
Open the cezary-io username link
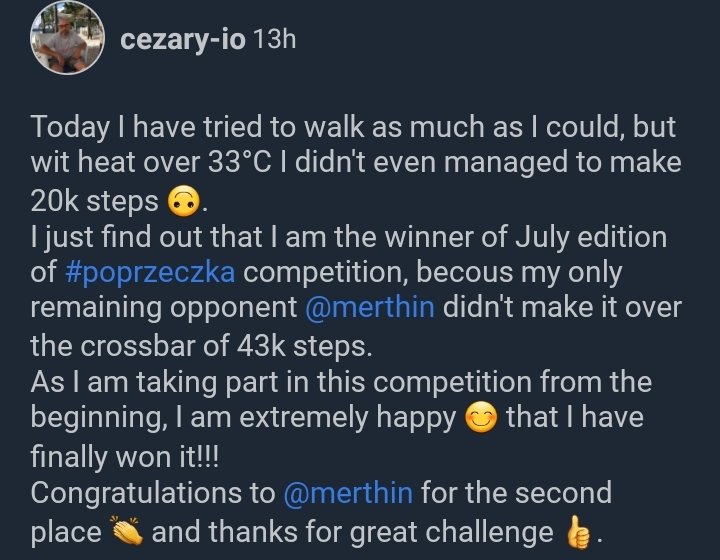(x=183, y=39)
